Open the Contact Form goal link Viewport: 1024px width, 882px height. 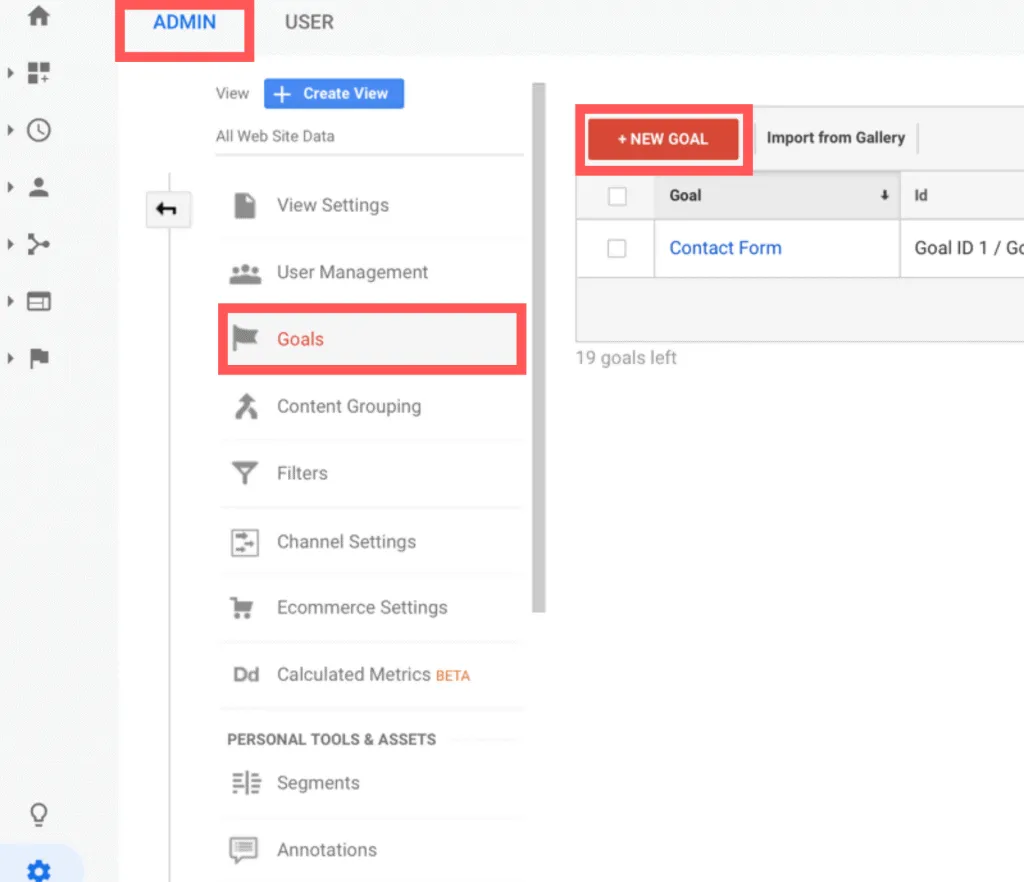click(x=725, y=248)
